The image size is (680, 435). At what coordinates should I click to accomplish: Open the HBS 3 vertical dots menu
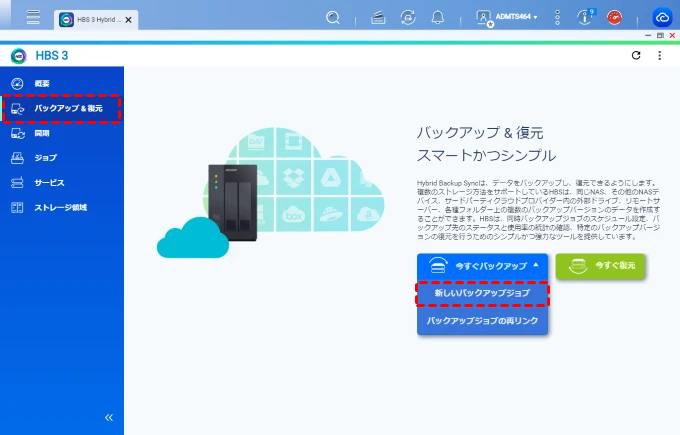pos(659,56)
